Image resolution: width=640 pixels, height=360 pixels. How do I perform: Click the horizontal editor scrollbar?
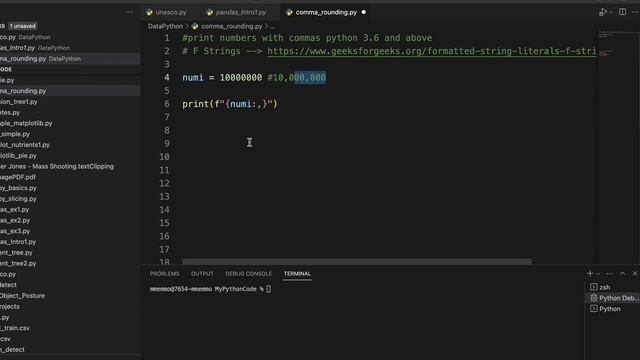(x=357, y=261)
